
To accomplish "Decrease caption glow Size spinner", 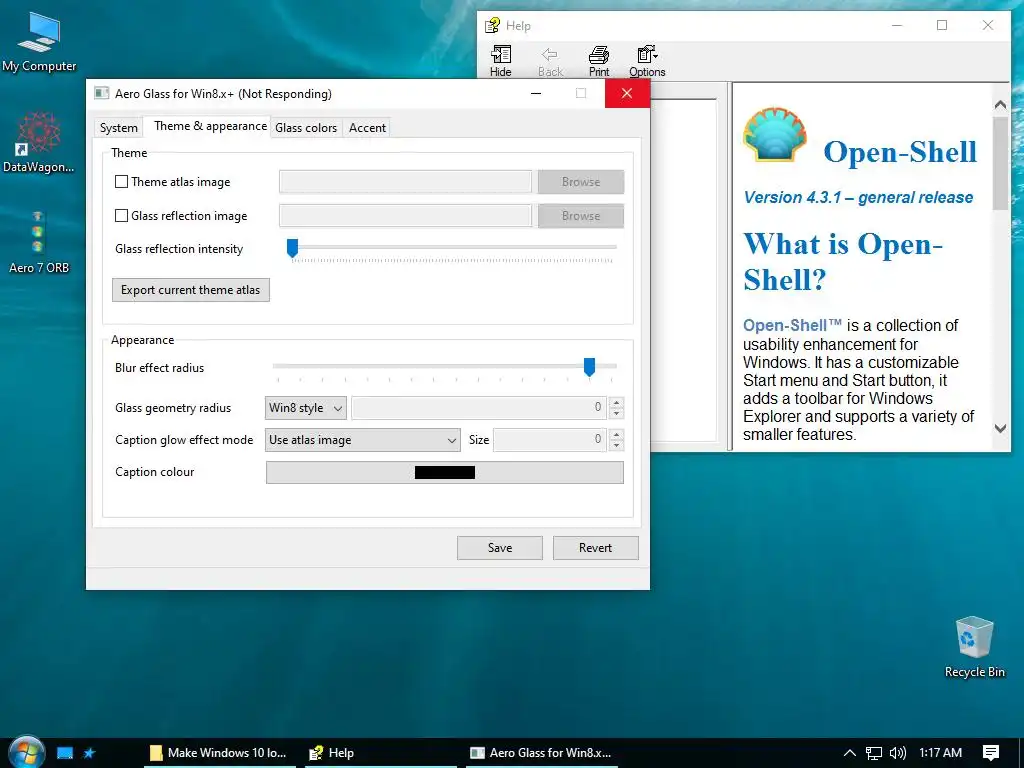I will [616, 445].
